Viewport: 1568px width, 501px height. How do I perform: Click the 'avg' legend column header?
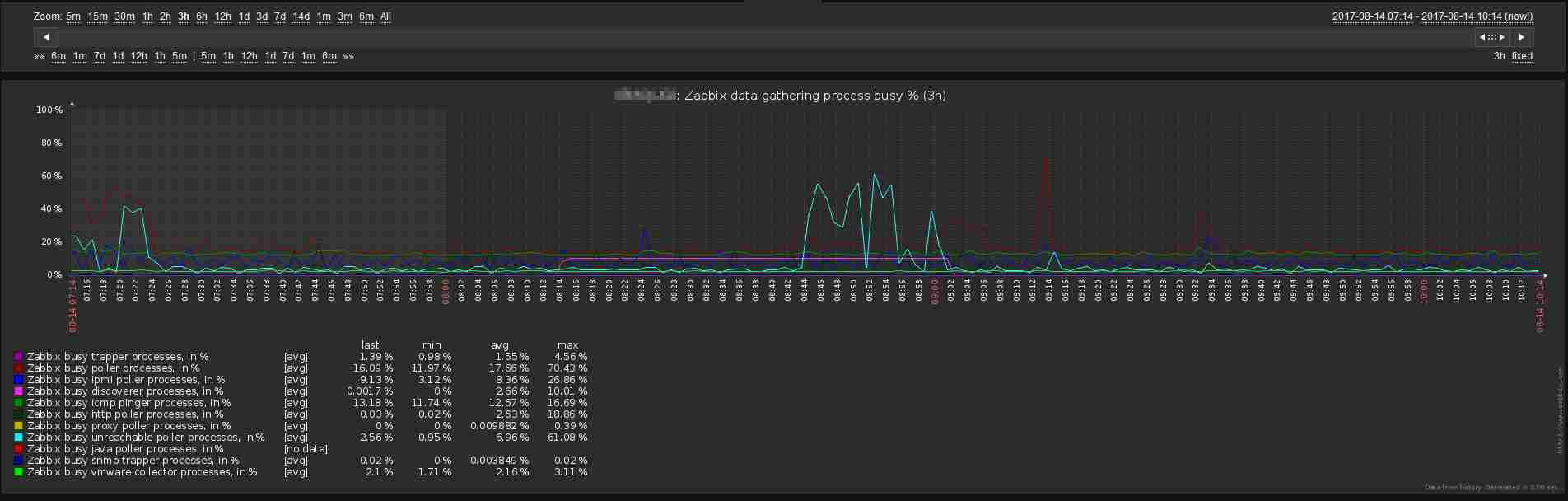[500, 345]
